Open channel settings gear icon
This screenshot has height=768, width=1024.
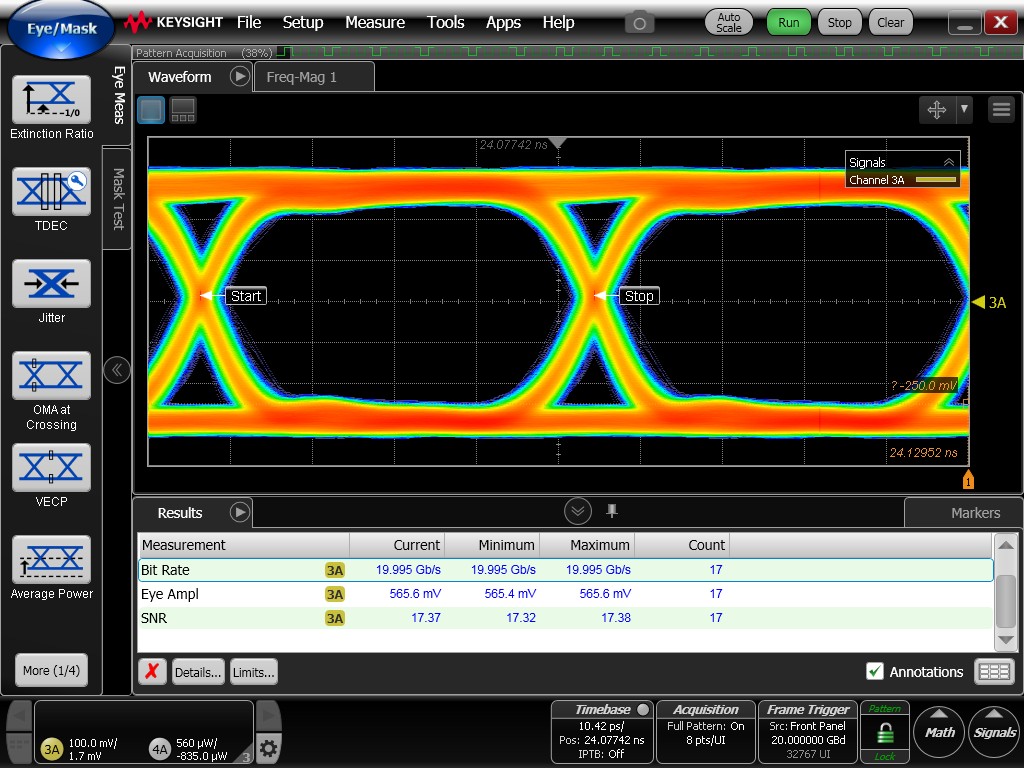268,748
